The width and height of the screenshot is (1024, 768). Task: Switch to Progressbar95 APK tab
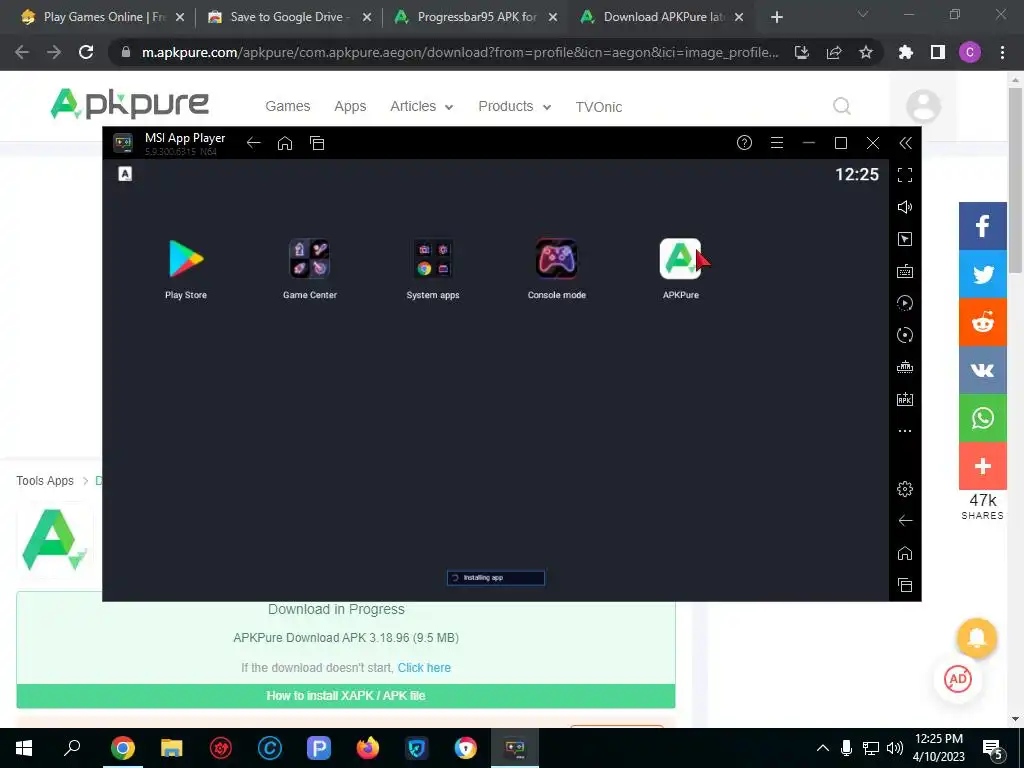(x=475, y=17)
